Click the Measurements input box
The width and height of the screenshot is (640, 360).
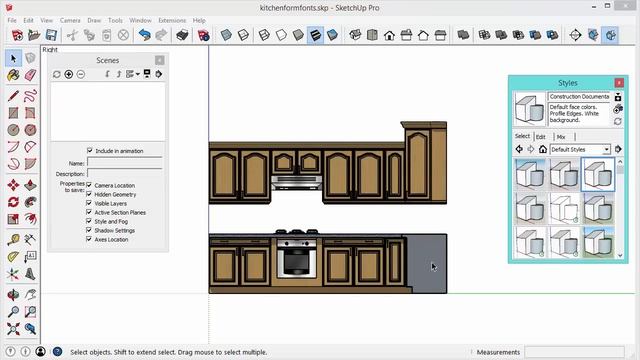574,352
